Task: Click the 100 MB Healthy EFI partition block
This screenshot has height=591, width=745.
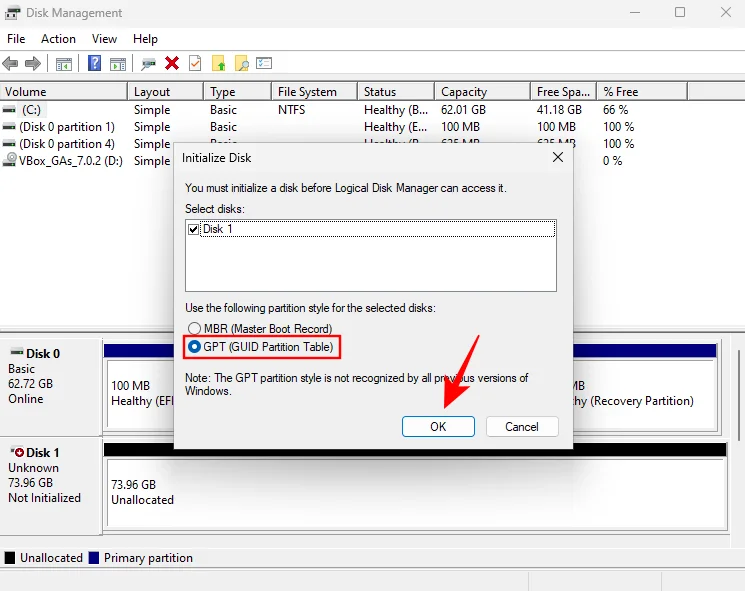Action: [x=141, y=393]
